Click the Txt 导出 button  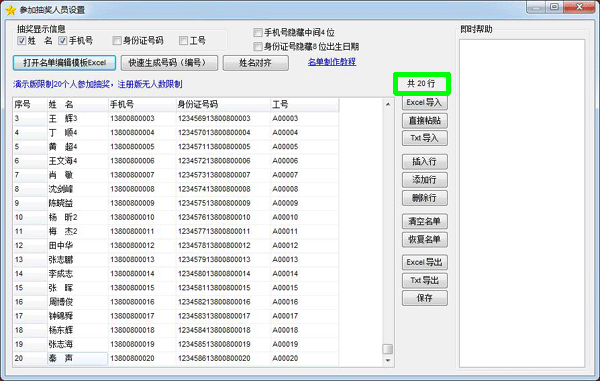(x=424, y=280)
